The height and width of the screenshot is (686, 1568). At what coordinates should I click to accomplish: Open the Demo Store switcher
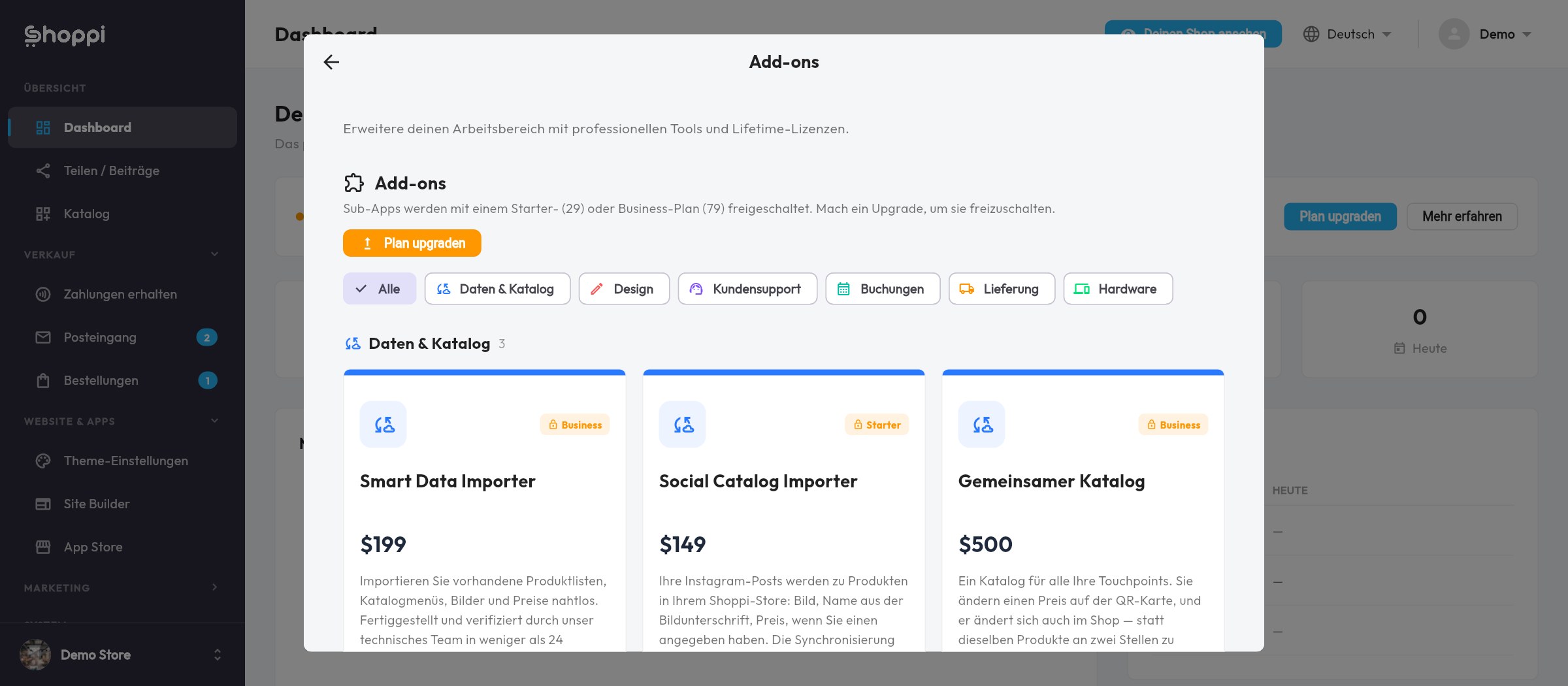tap(123, 655)
